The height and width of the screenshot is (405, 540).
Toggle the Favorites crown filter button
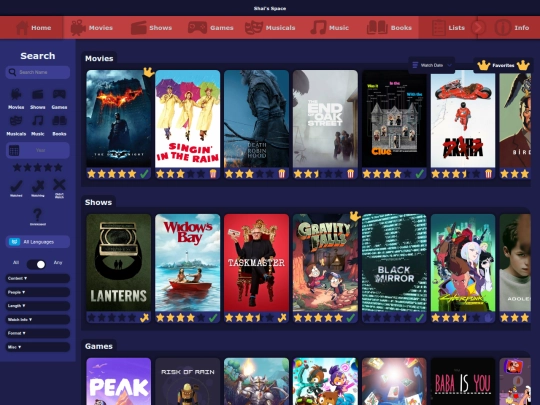tap(503, 65)
